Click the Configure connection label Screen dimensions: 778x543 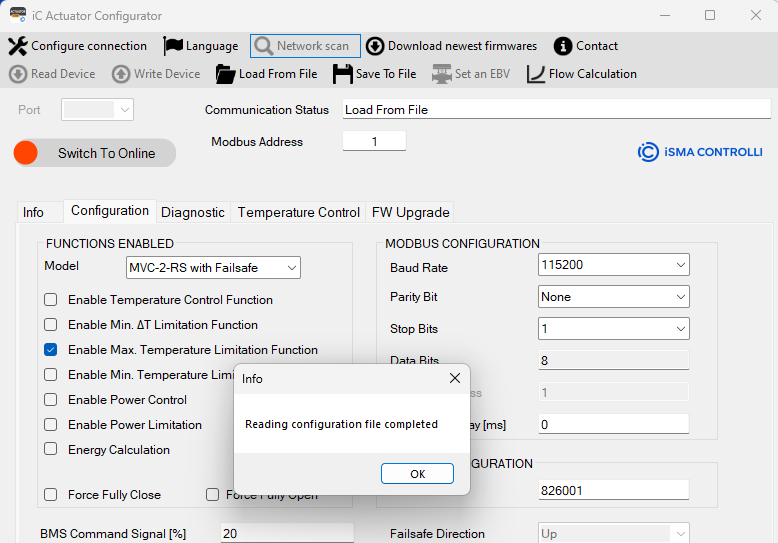(x=89, y=46)
